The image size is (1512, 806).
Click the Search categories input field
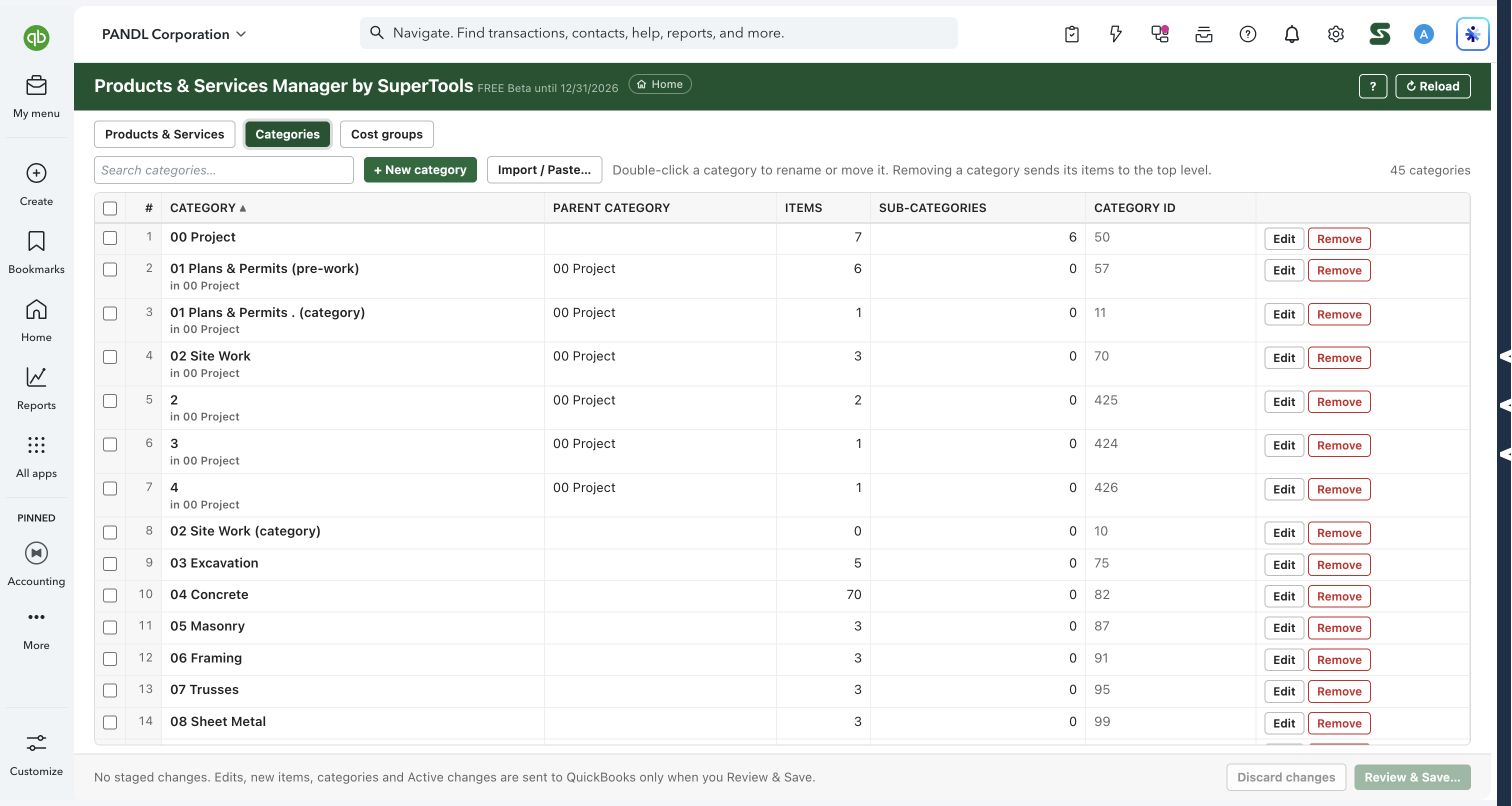(224, 170)
